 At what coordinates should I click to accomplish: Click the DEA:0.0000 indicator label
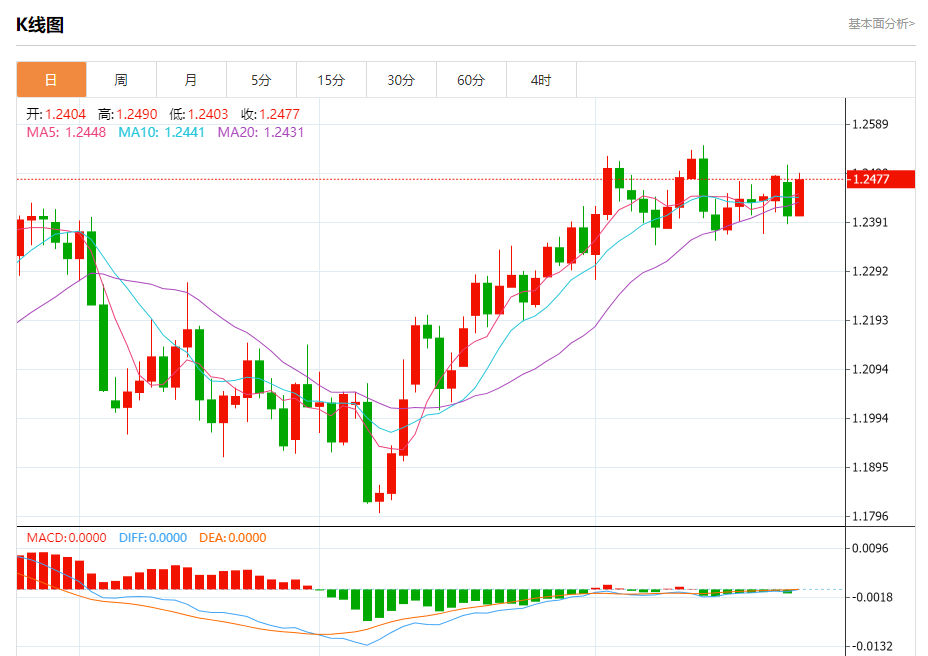point(233,538)
